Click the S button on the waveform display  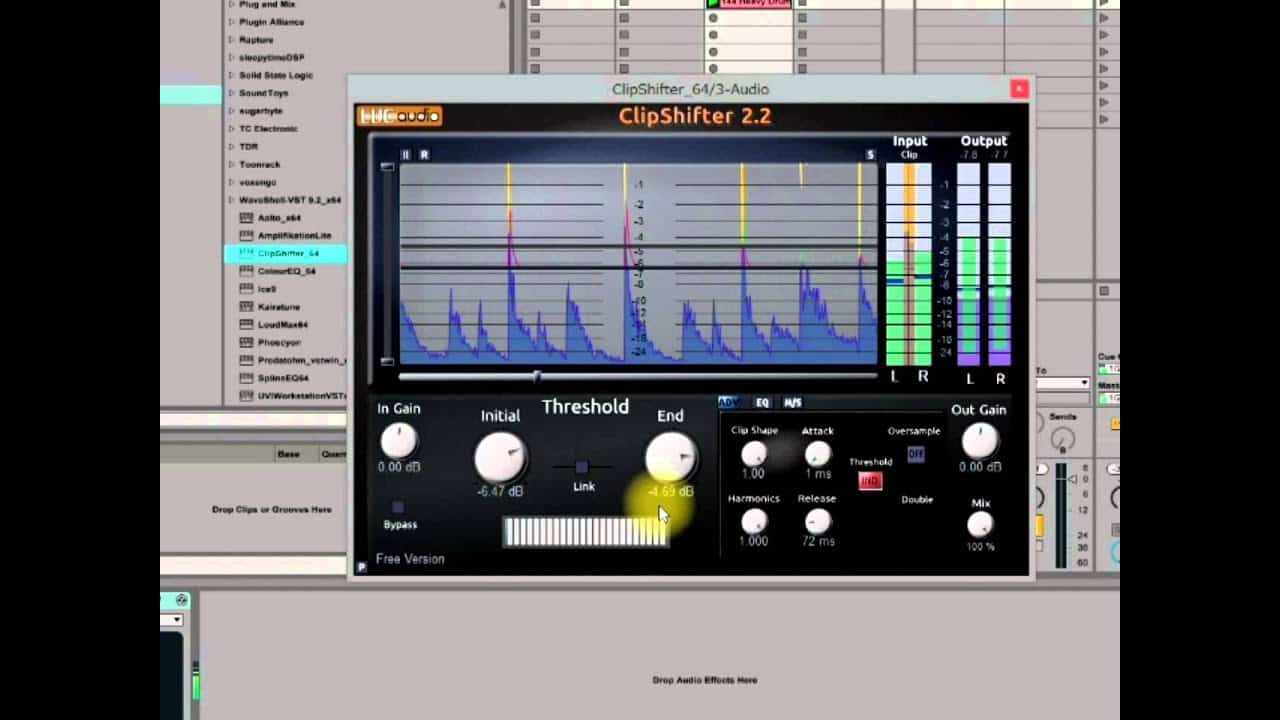tap(870, 155)
